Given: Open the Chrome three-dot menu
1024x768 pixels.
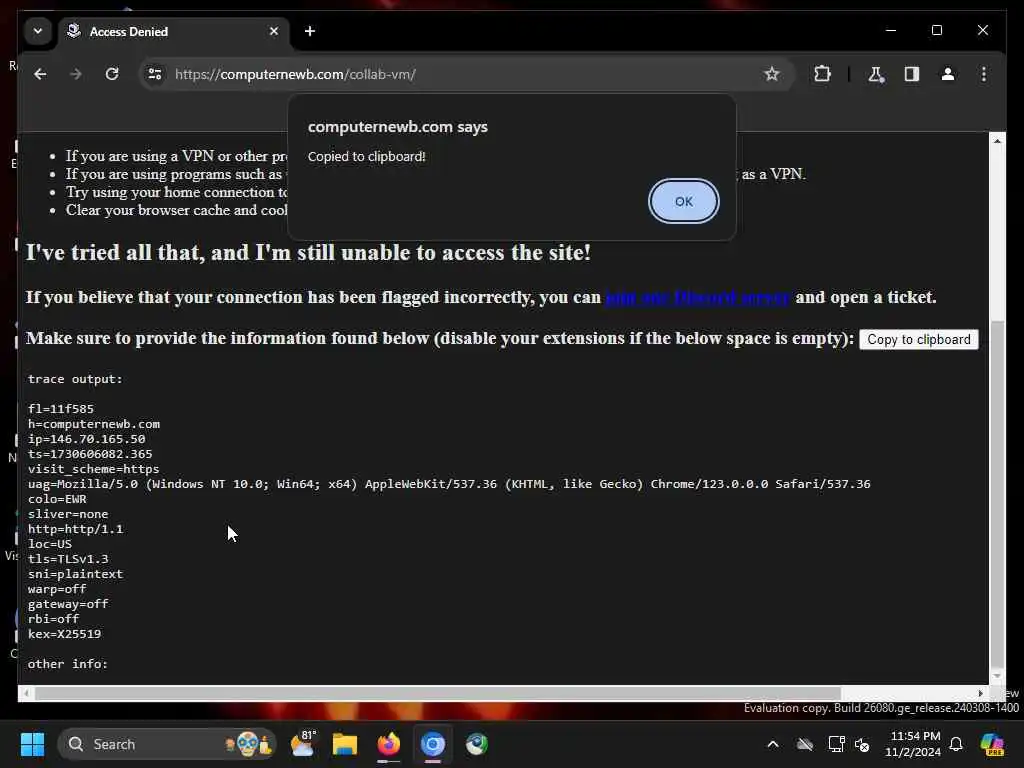Looking at the screenshot, I should point(984,74).
